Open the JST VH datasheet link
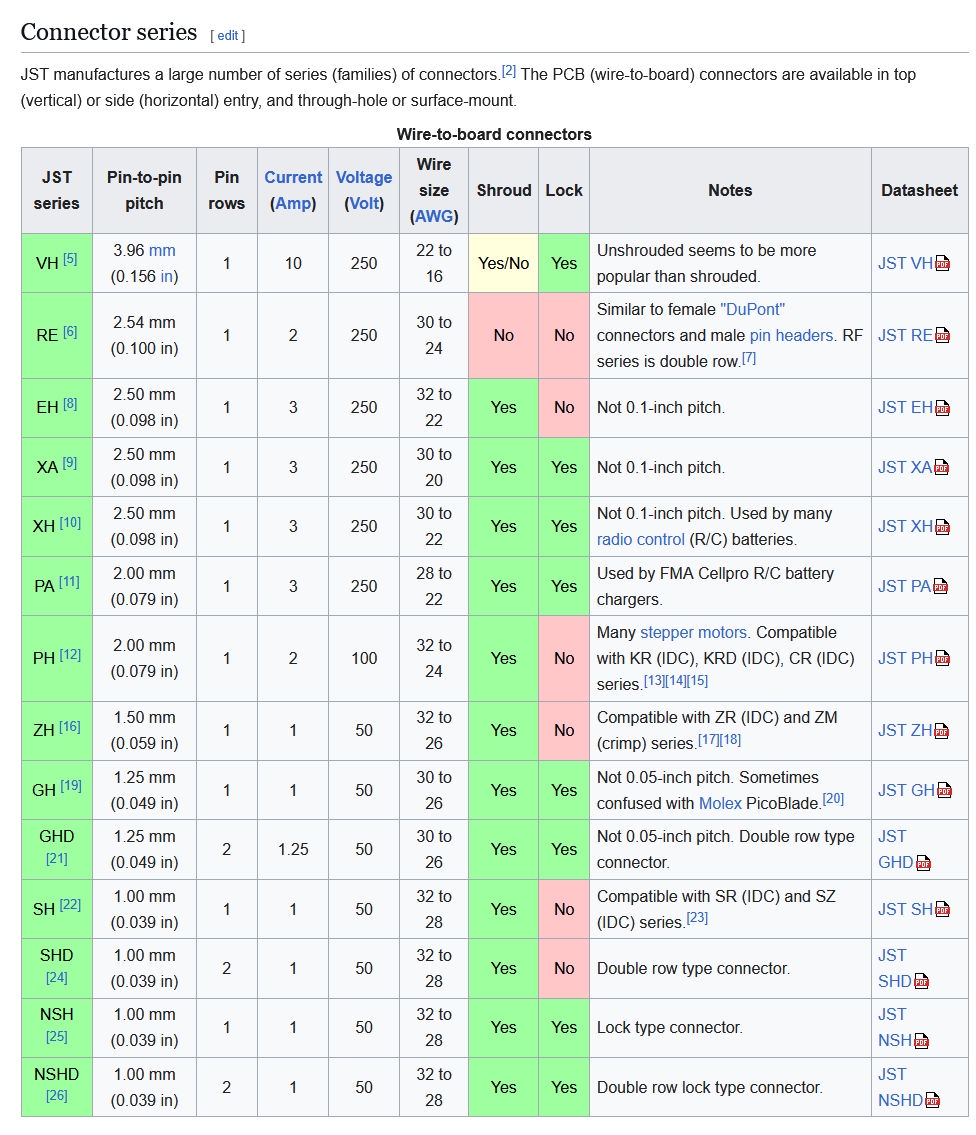 pos(905,263)
